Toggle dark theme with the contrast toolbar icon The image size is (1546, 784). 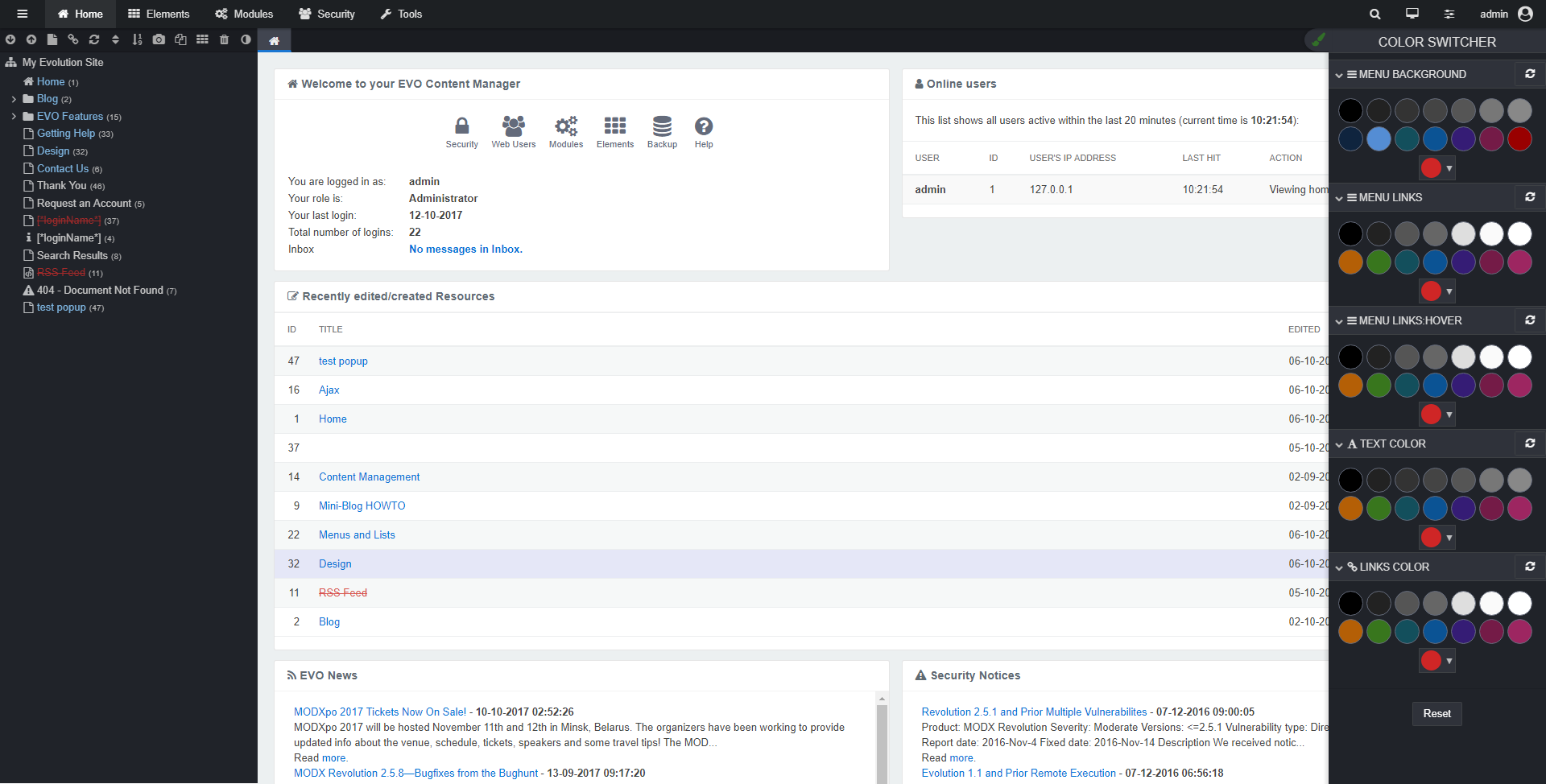pos(246,39)
